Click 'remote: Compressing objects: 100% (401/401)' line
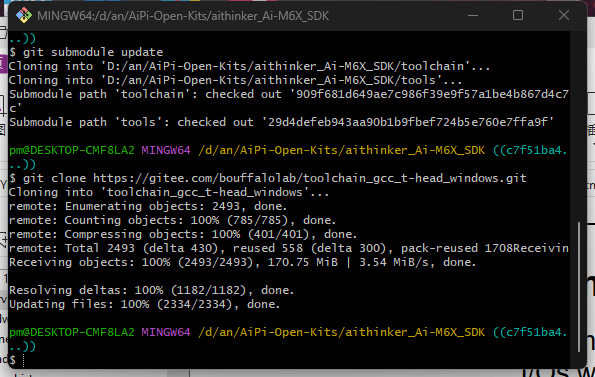 pos(183,234)
